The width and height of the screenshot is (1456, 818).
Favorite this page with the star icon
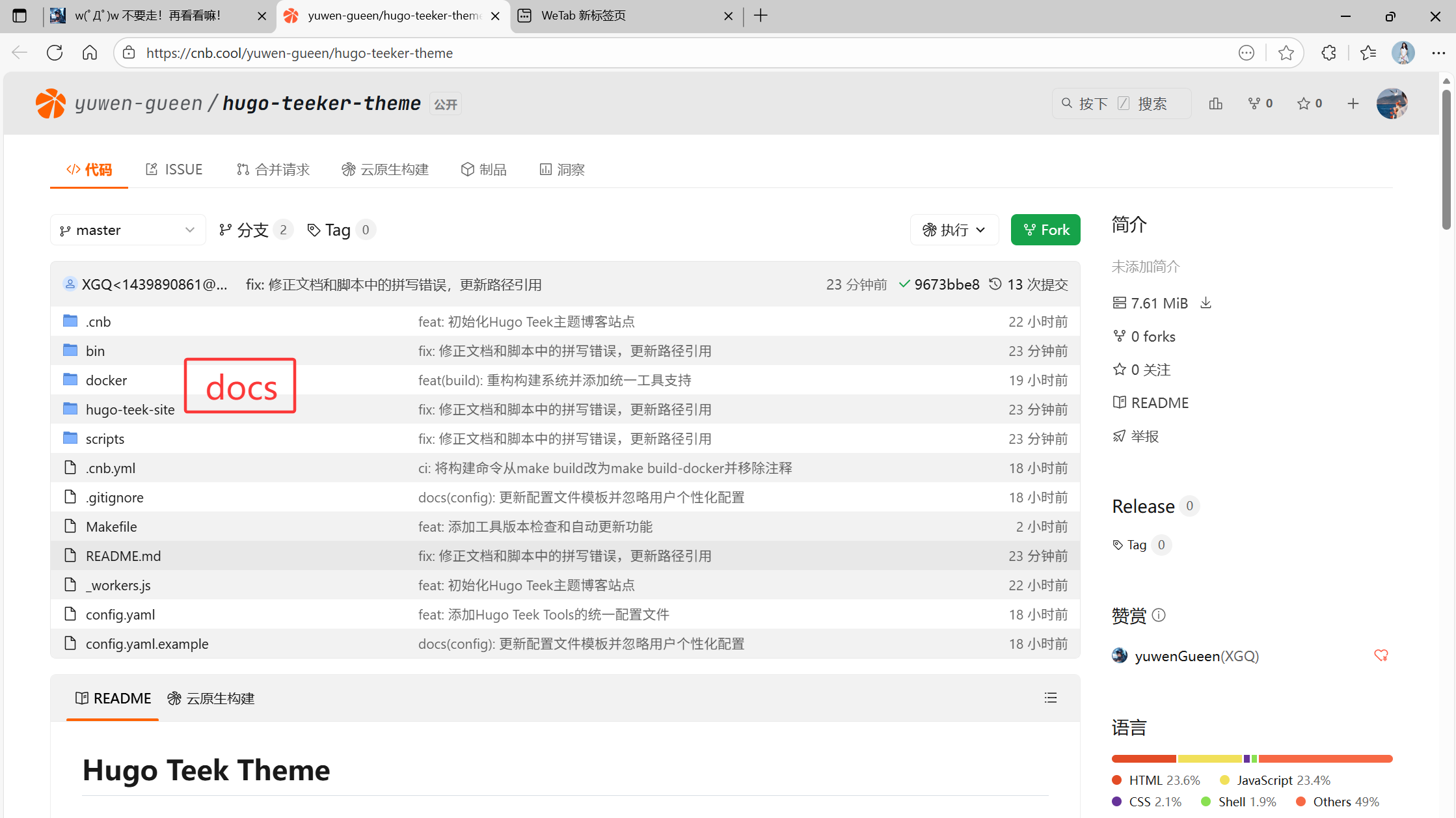1286,53
